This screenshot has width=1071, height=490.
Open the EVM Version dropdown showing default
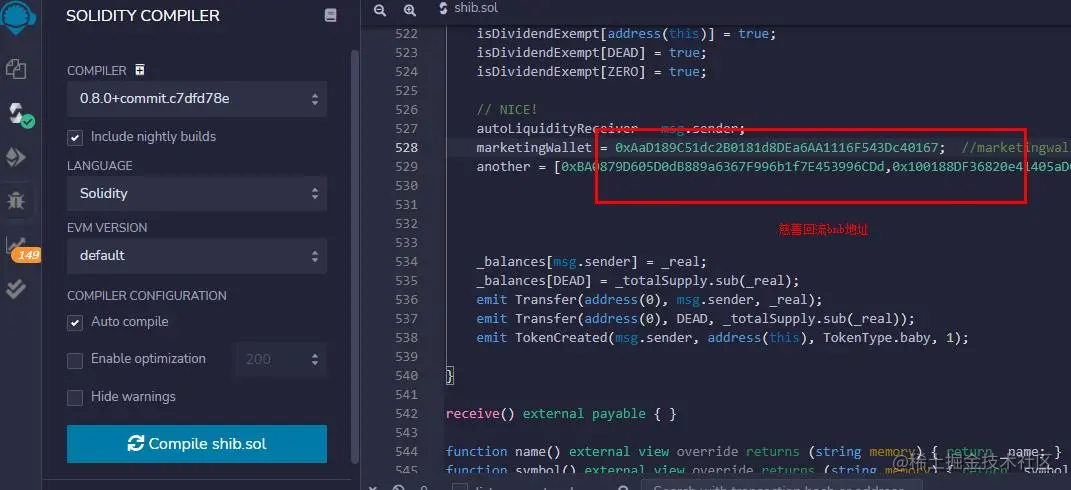pyautogui.click(x=197, y=256)
